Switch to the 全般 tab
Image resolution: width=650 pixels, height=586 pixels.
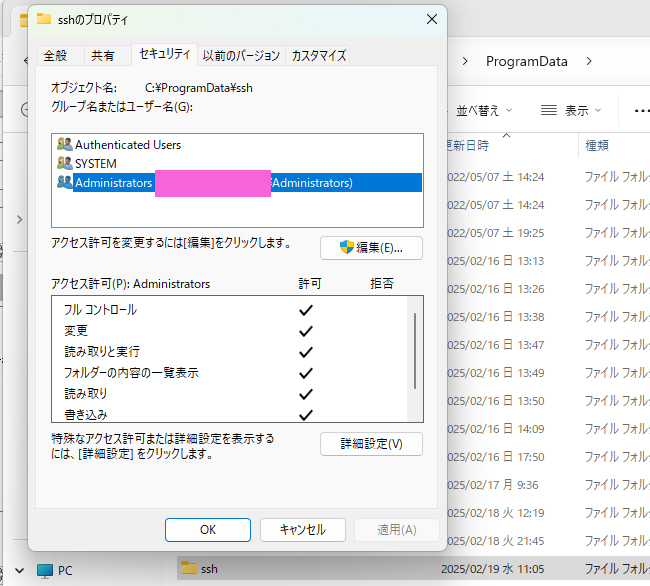[56, 56]
